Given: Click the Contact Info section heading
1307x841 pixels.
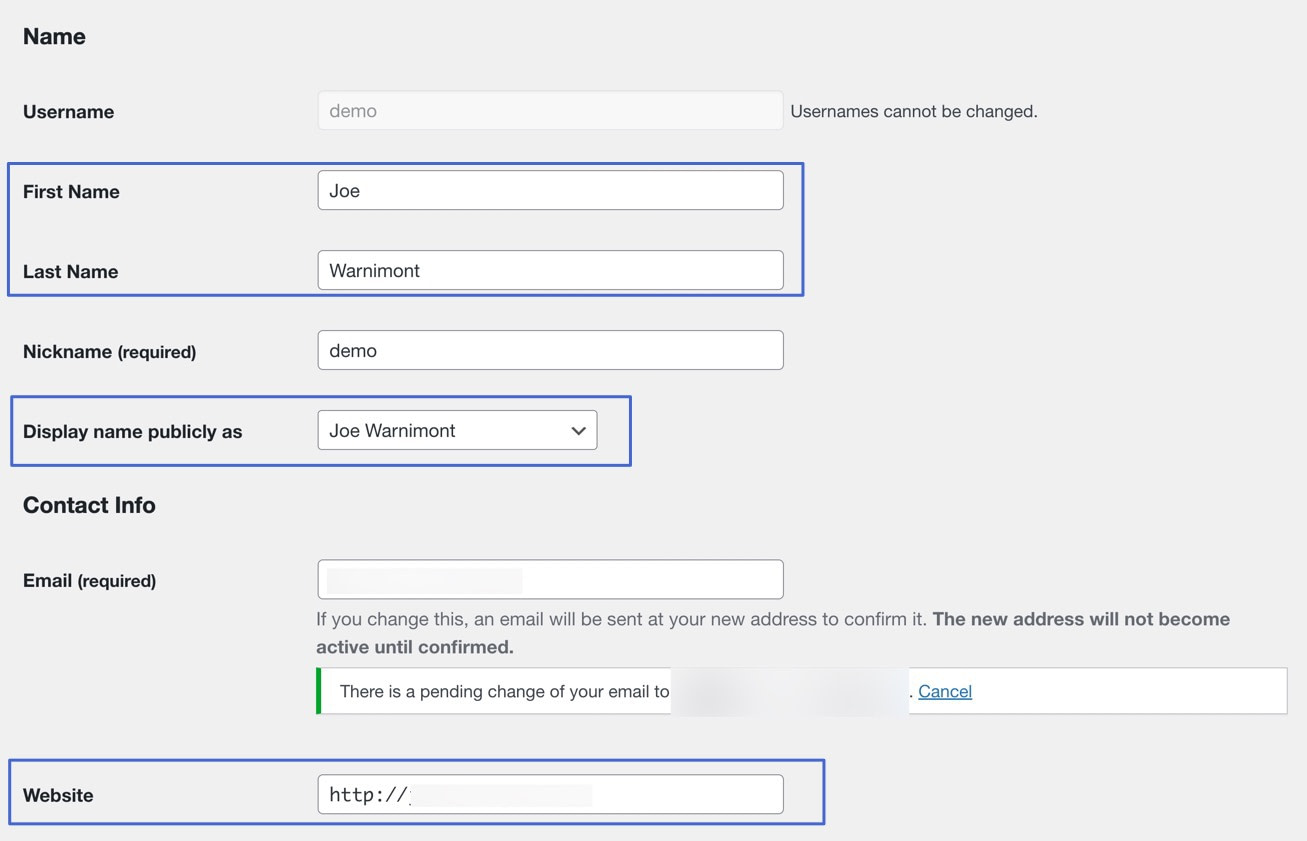Looking at the screenshot, I should click(89, 505).
